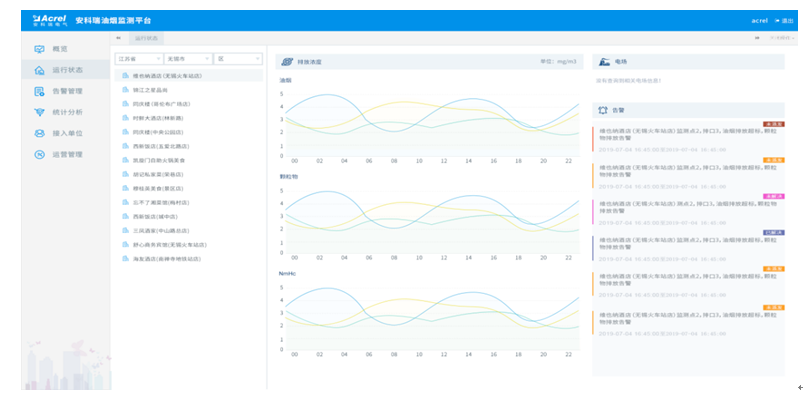The height and width of the screenshot is (396, 803).
Task: Select 胡记私家菜(荣巷店) in restaurant list
Action: (x=188, y=174)
